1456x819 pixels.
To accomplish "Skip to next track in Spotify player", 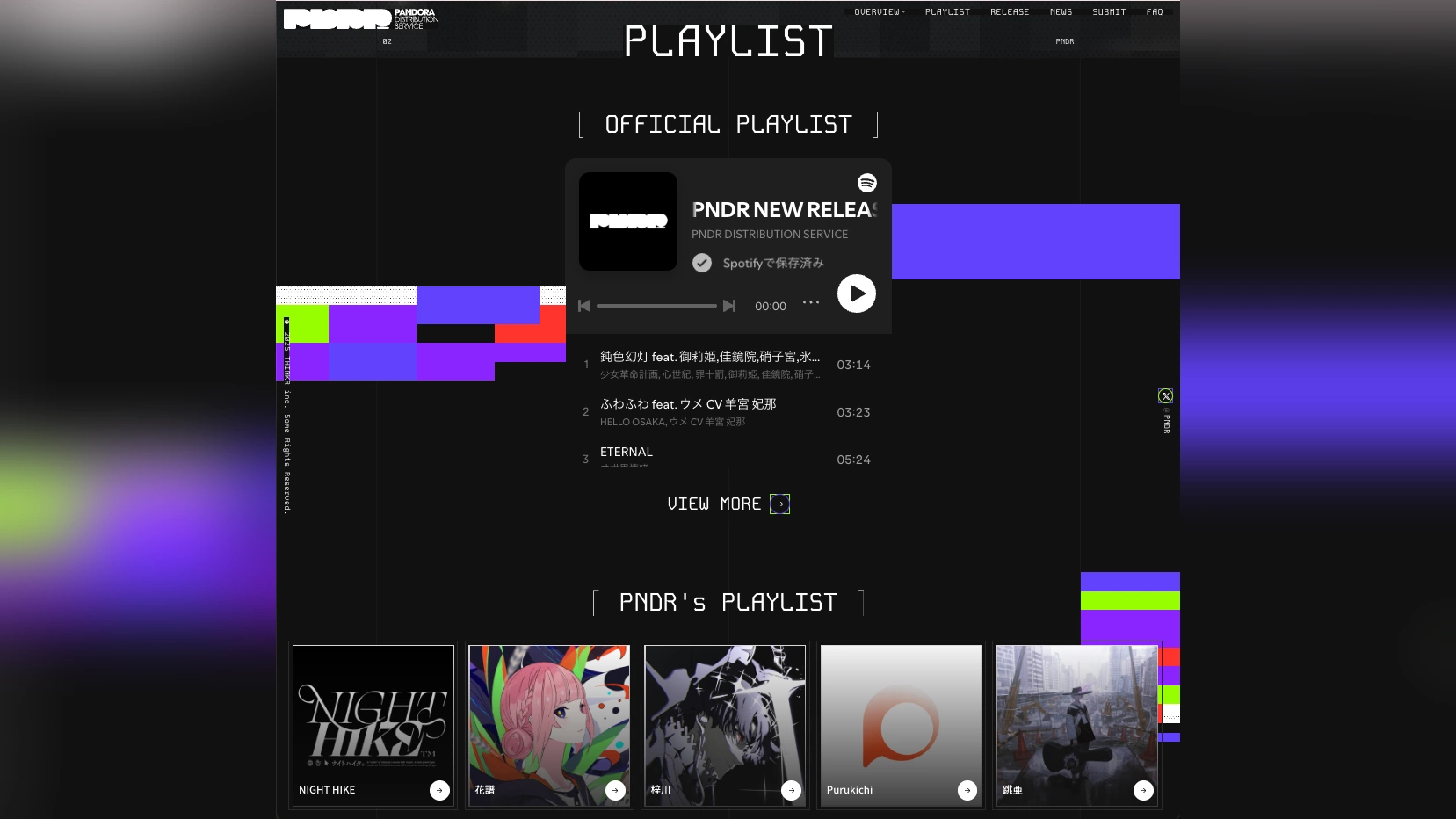I will [x=729, y=306].
